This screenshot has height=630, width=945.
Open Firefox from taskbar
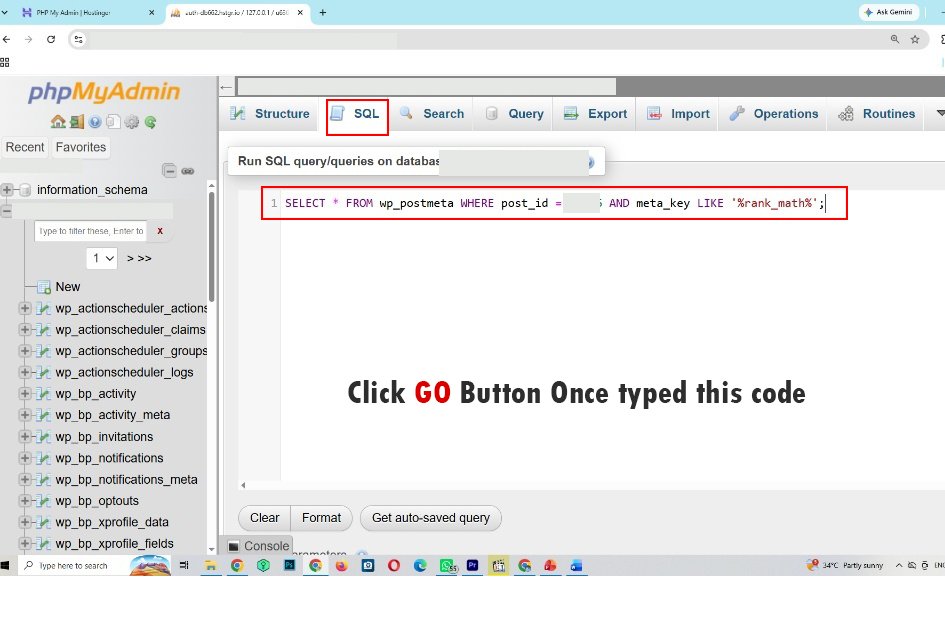pyautogui.click(x=342, y=565)
